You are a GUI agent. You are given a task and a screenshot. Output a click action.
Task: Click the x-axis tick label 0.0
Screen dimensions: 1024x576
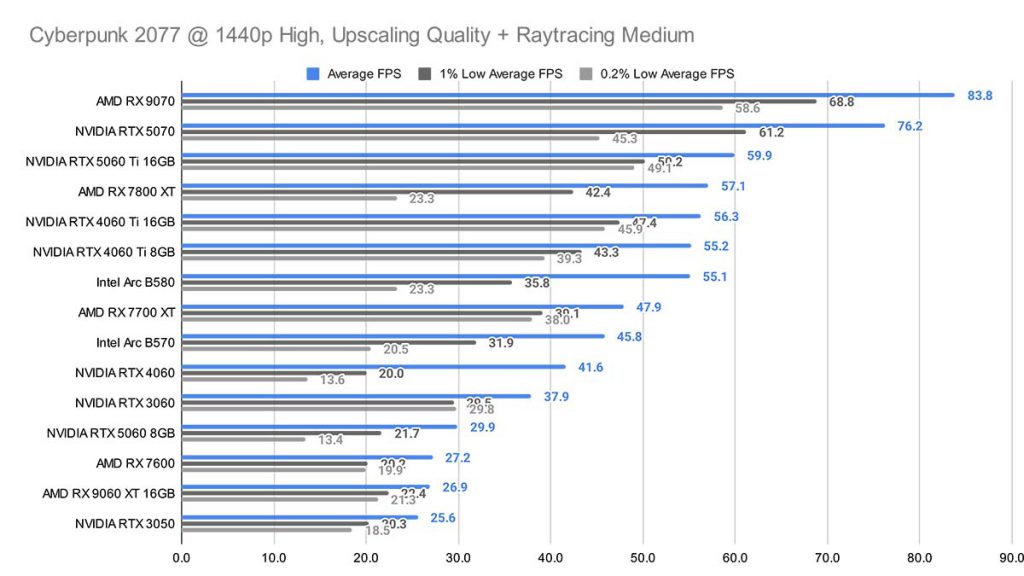(x=182, y=558)
